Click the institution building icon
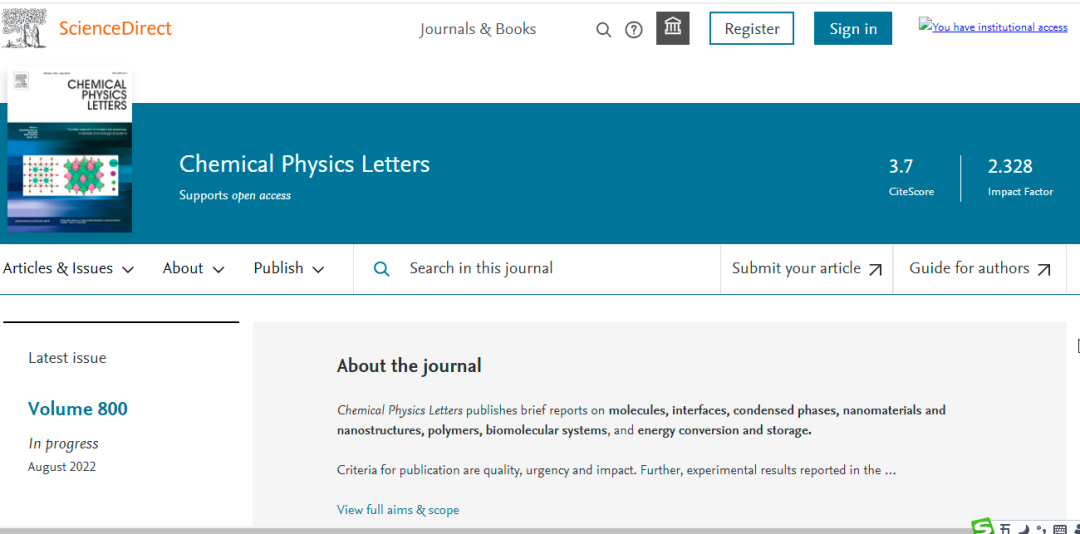The image size is (1080, 534). (673, 28)
